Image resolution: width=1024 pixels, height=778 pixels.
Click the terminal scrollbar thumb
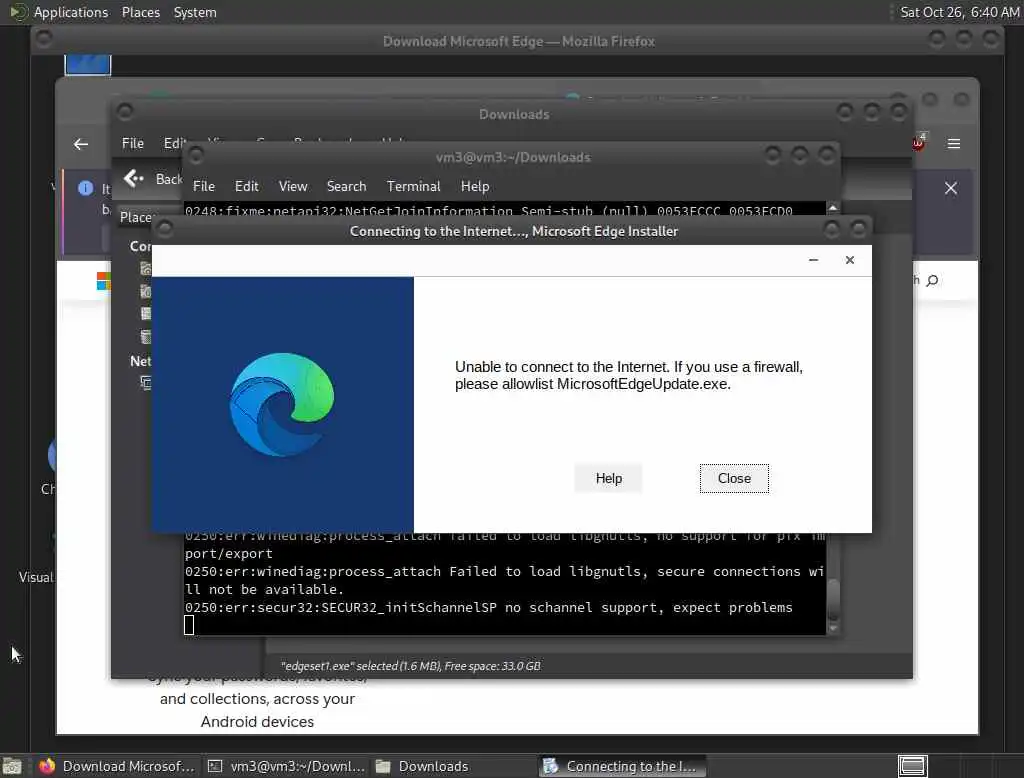coord(833,597)
